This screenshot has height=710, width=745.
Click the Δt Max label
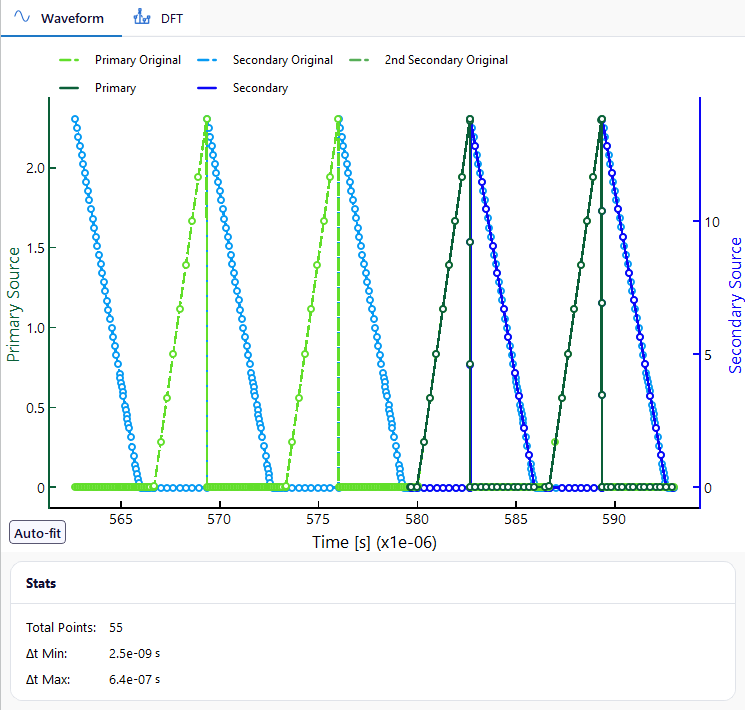(48, 680)
